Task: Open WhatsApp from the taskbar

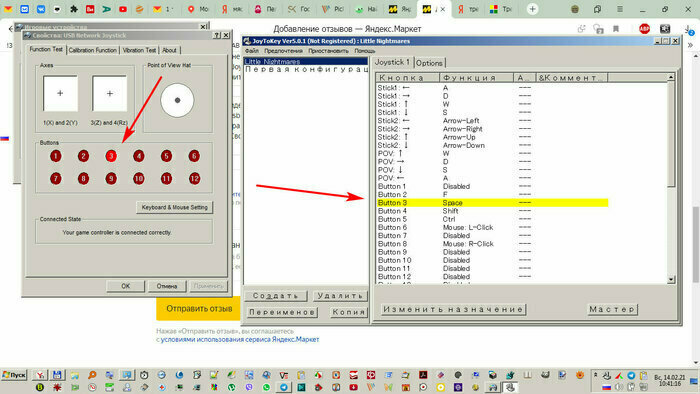Action: [266, 387]
